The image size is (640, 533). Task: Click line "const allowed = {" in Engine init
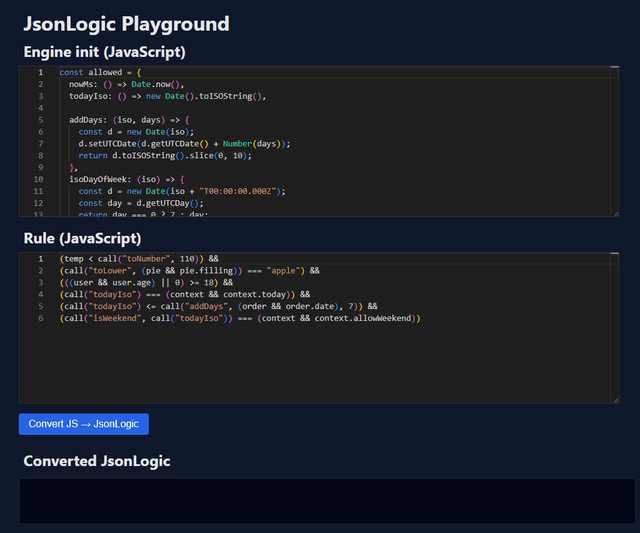[100, 72]
